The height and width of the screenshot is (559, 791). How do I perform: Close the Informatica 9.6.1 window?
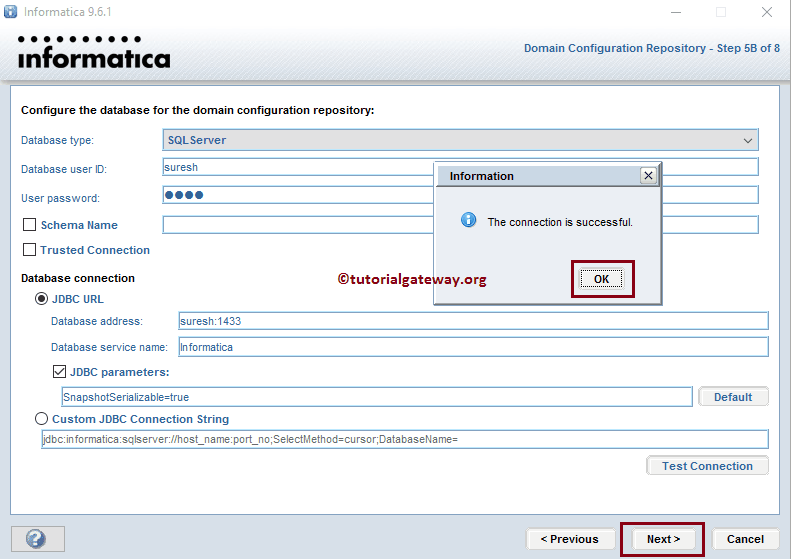(x=767, y=12)
